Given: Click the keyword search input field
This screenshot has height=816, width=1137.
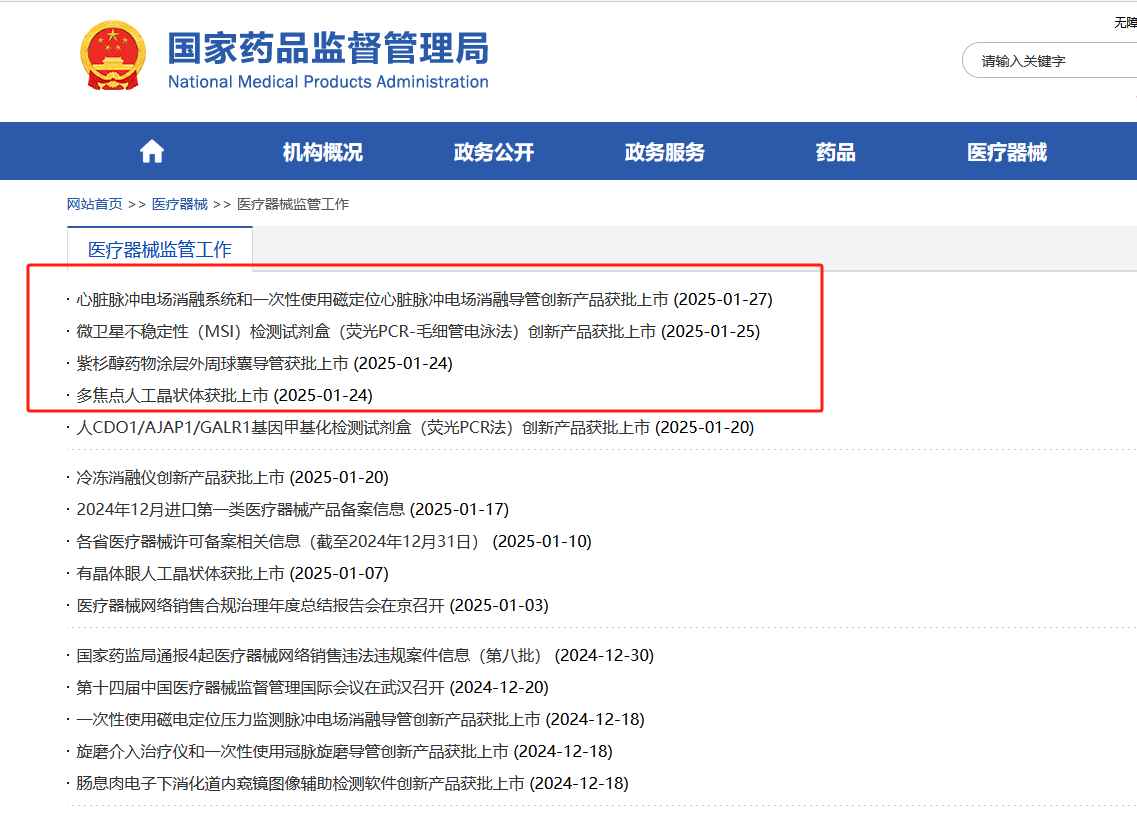Looking at the screenshot, I should tap(1050, 61).
